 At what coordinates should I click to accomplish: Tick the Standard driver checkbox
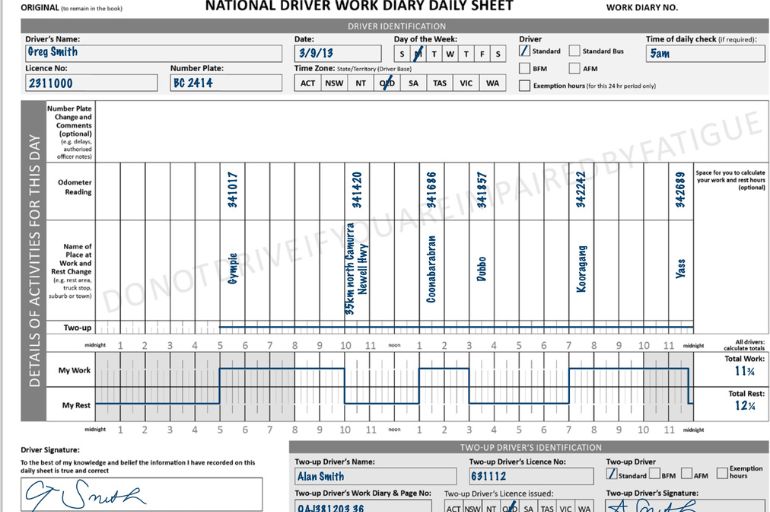click(524, 51)
